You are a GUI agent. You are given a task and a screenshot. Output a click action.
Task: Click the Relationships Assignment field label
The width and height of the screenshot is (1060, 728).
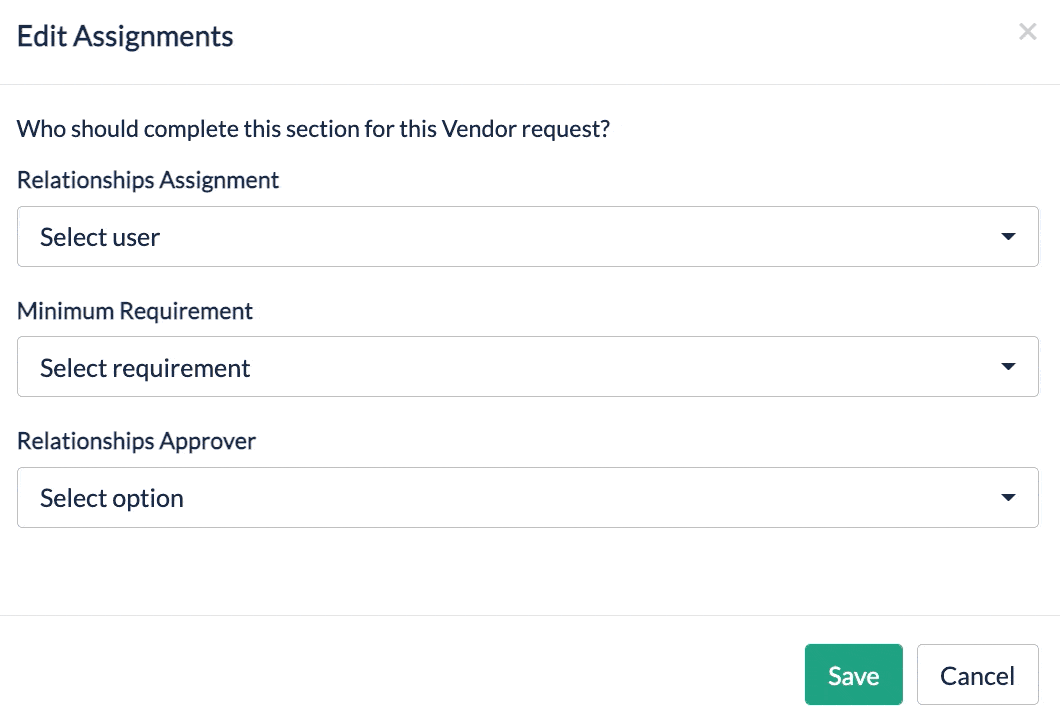(x=148, y=180)
